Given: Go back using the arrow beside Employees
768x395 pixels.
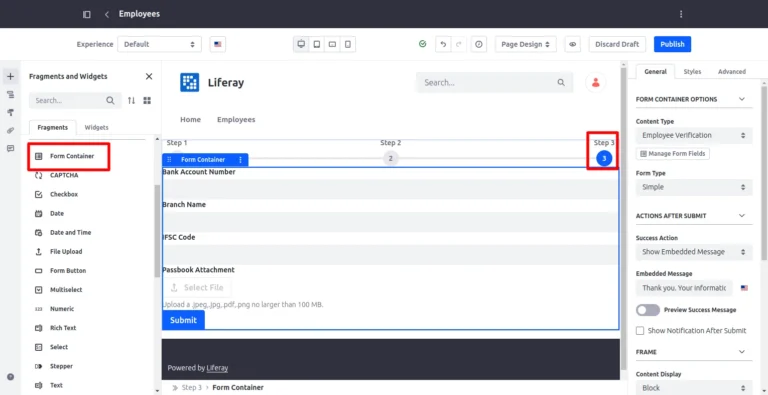Looking at the screenshot, I should coord(106,14).
